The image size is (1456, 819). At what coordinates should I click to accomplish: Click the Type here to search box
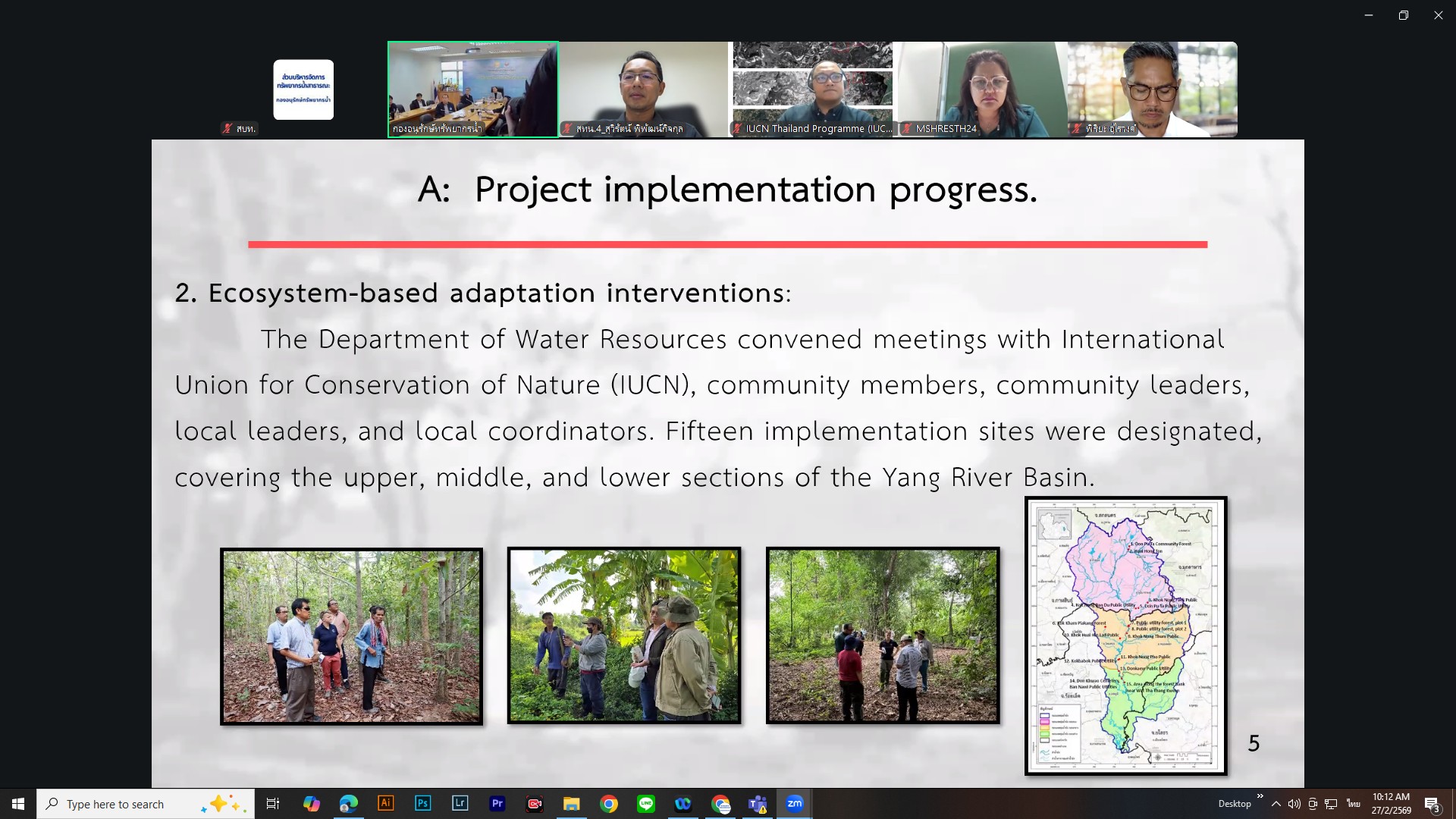129,804
